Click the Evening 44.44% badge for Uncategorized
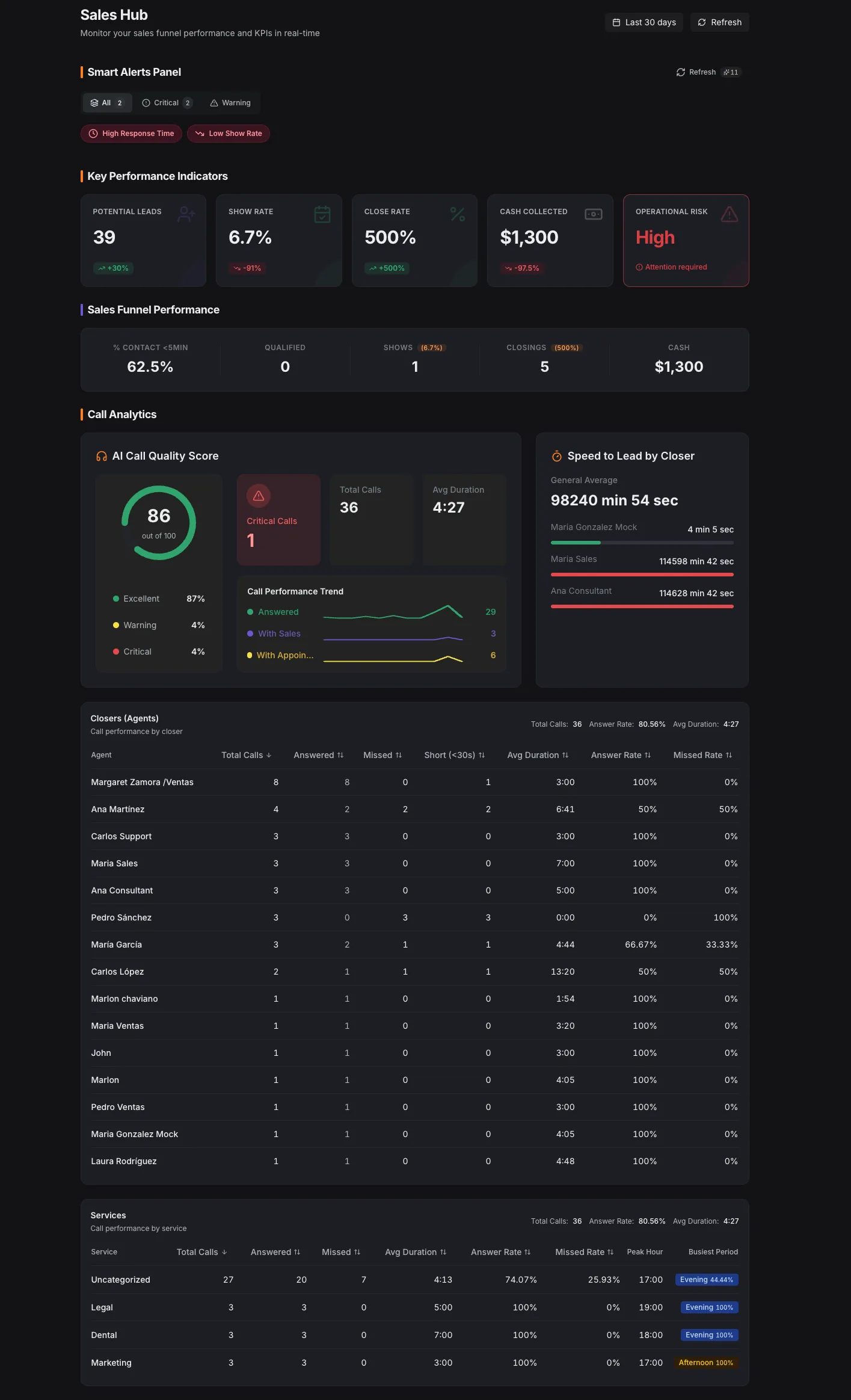The image size is (851, 1400). click(707, 1280)
